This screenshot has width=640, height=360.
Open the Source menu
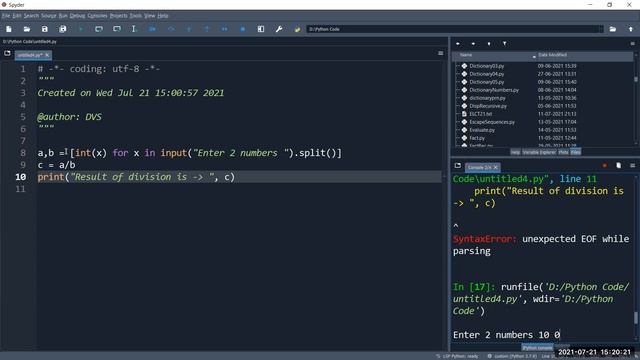point(49,16)
